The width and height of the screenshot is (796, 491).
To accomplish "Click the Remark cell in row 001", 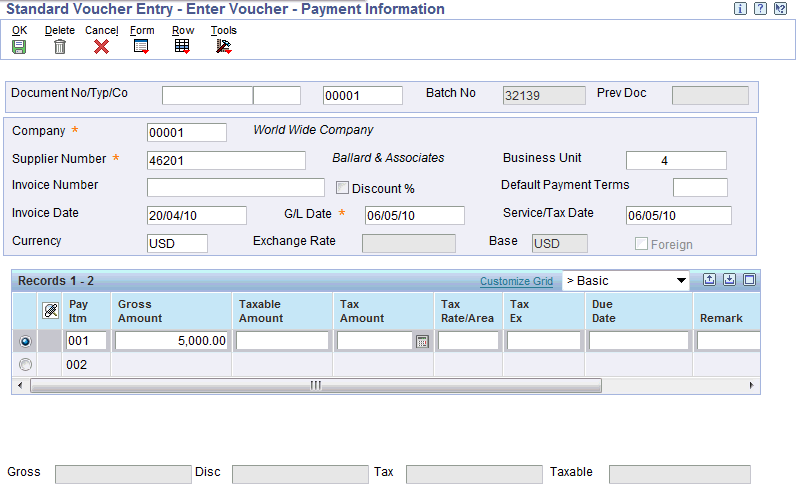I will coord(728,341).
